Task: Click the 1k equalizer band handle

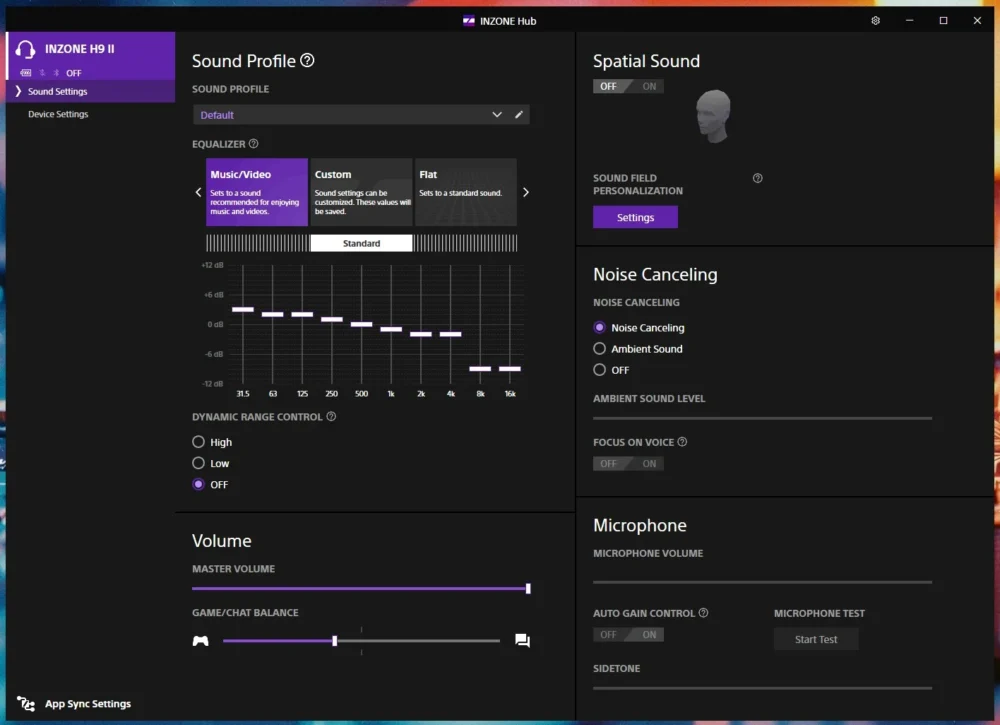Action: click(x=391, y=329)
